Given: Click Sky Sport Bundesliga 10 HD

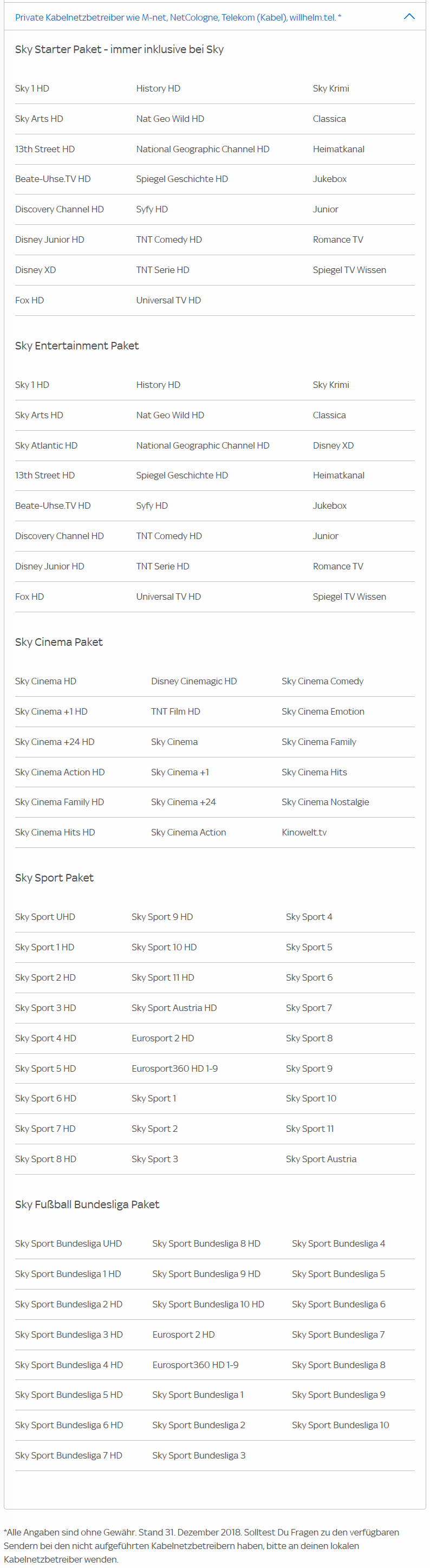Looking at the screenshot, I should (x=208, y=1304).
